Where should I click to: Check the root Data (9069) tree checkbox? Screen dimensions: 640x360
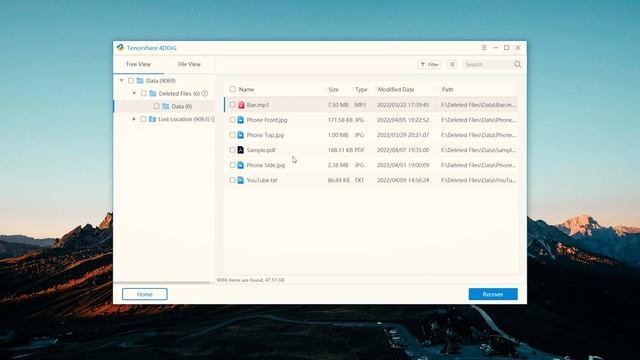pos(131,81)
